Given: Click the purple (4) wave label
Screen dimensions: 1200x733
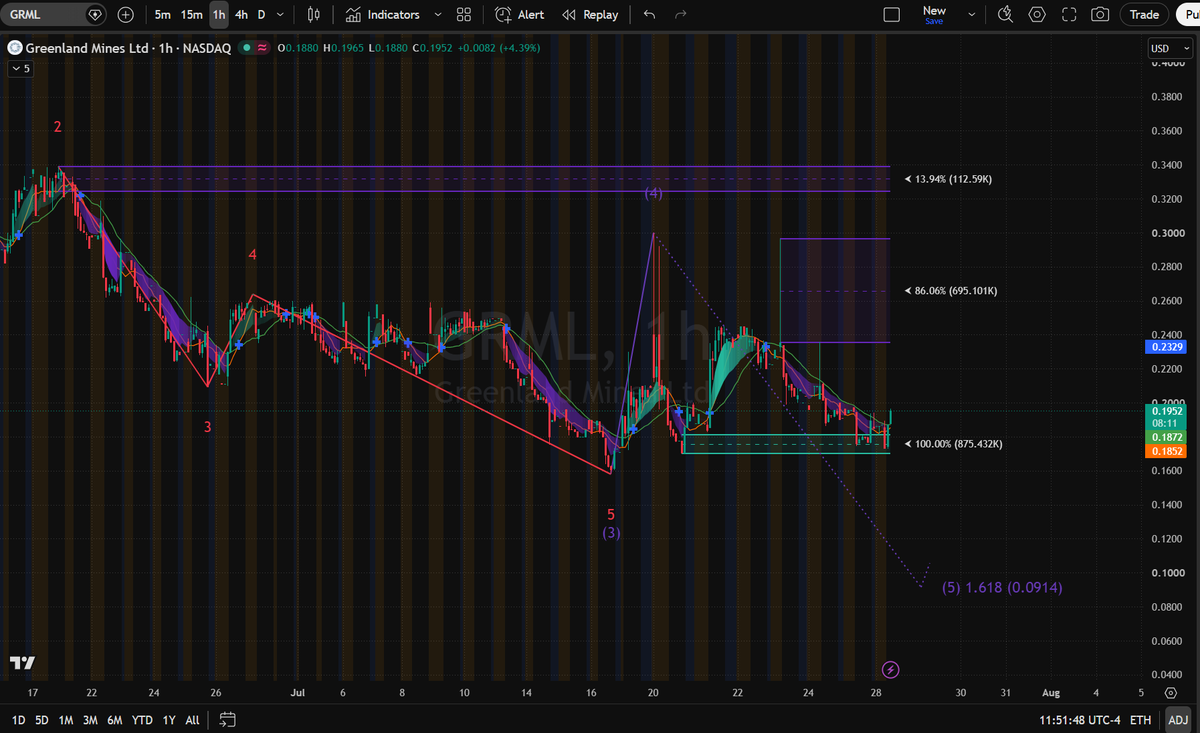Looking at the screenshot, I should click(x=653, y=193).
